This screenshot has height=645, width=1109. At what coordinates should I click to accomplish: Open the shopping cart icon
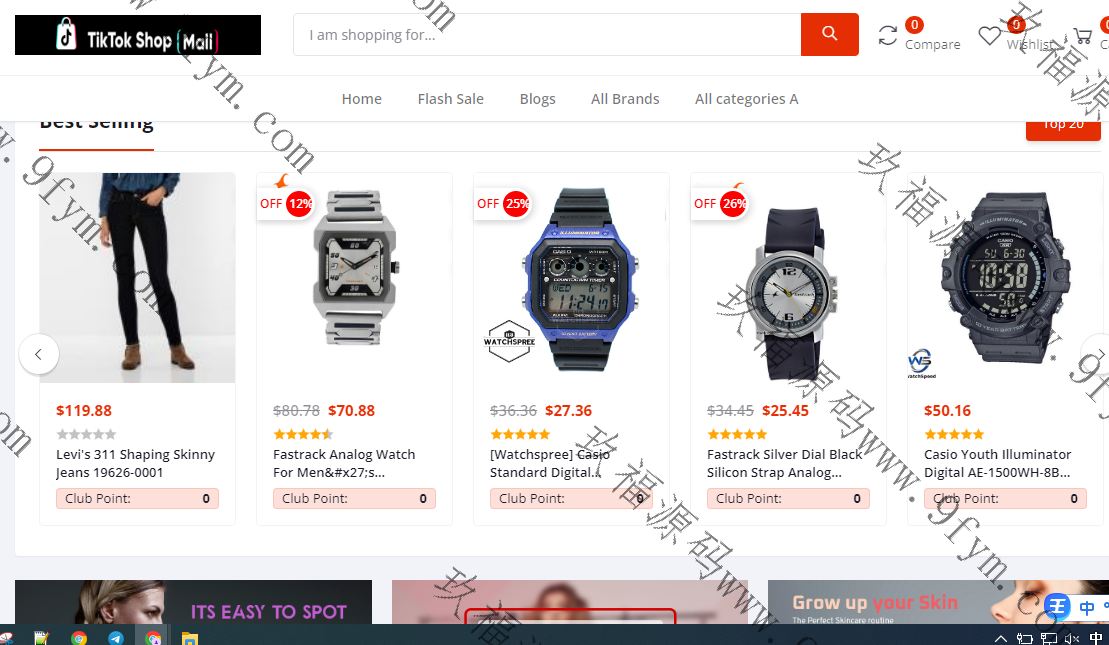1082,35
